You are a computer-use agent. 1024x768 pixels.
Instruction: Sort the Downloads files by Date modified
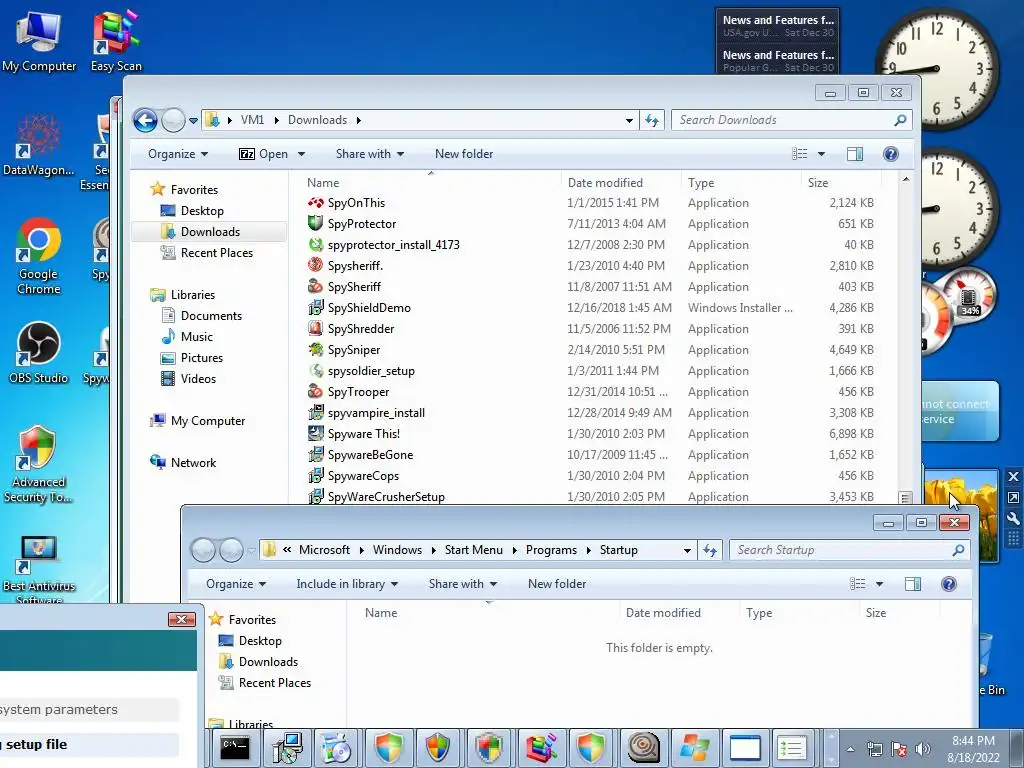pos(605,183)
